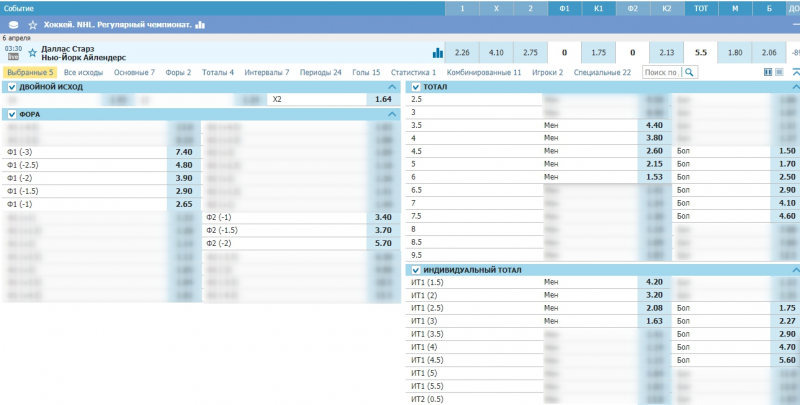The image size is (800, 405).
Task: Switch to single-column layout view
Action: coord(779,73)
